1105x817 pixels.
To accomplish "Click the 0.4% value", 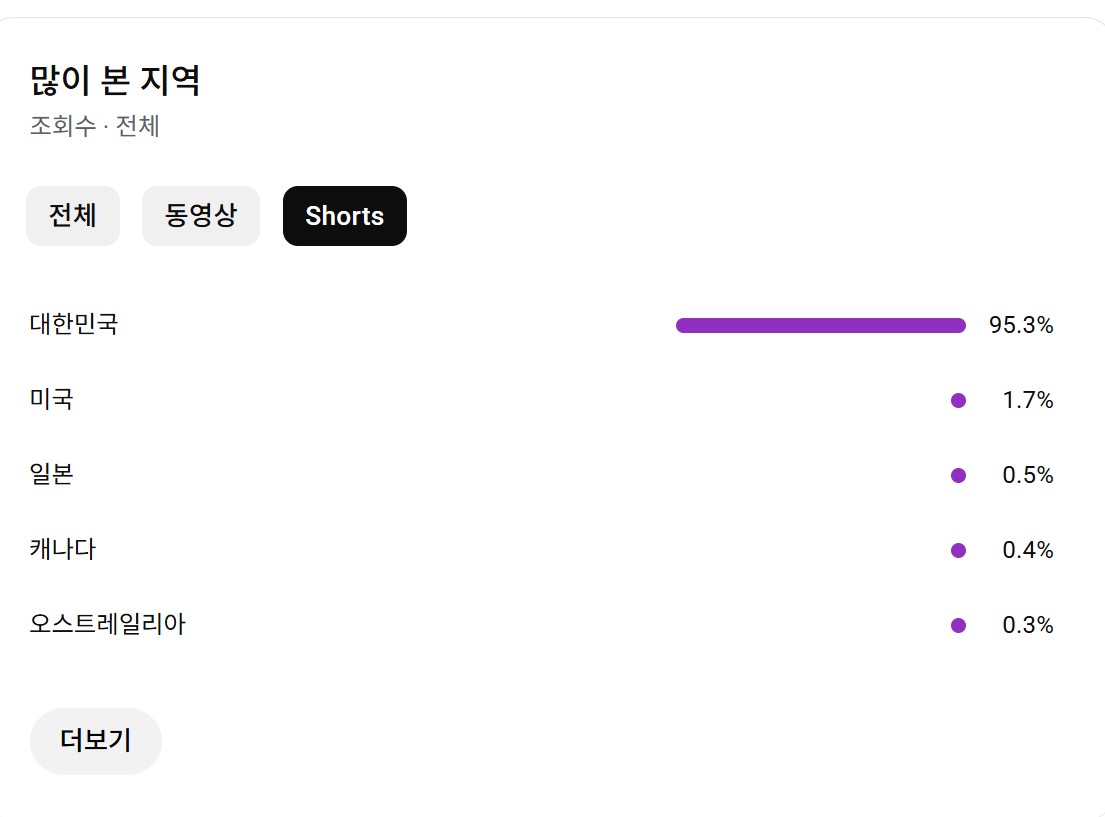I will pos(1028,550).
